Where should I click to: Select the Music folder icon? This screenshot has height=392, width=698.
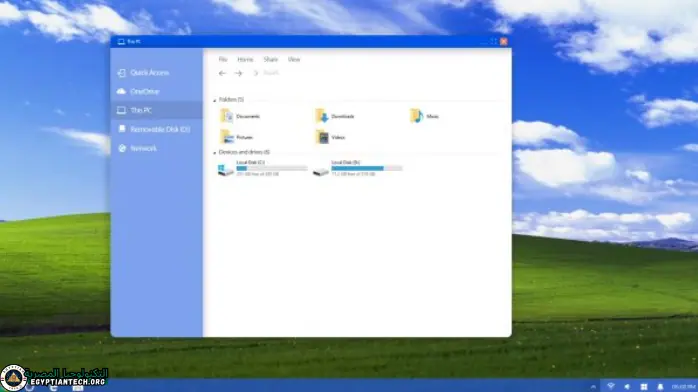tap(417, 116)
